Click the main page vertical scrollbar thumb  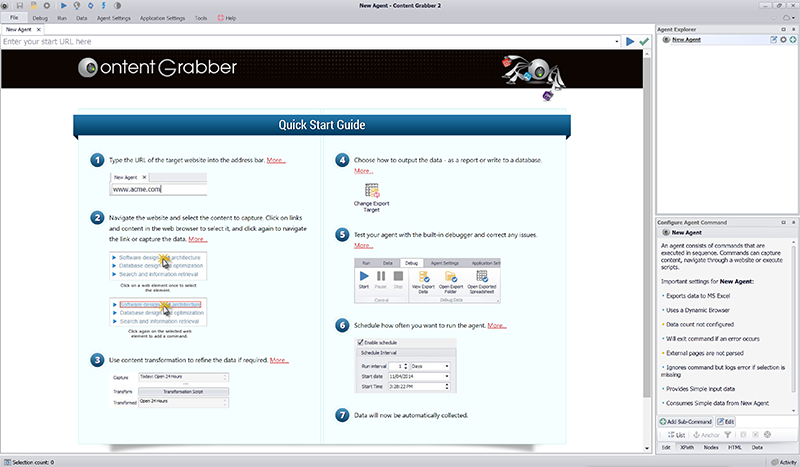point(647,227)
